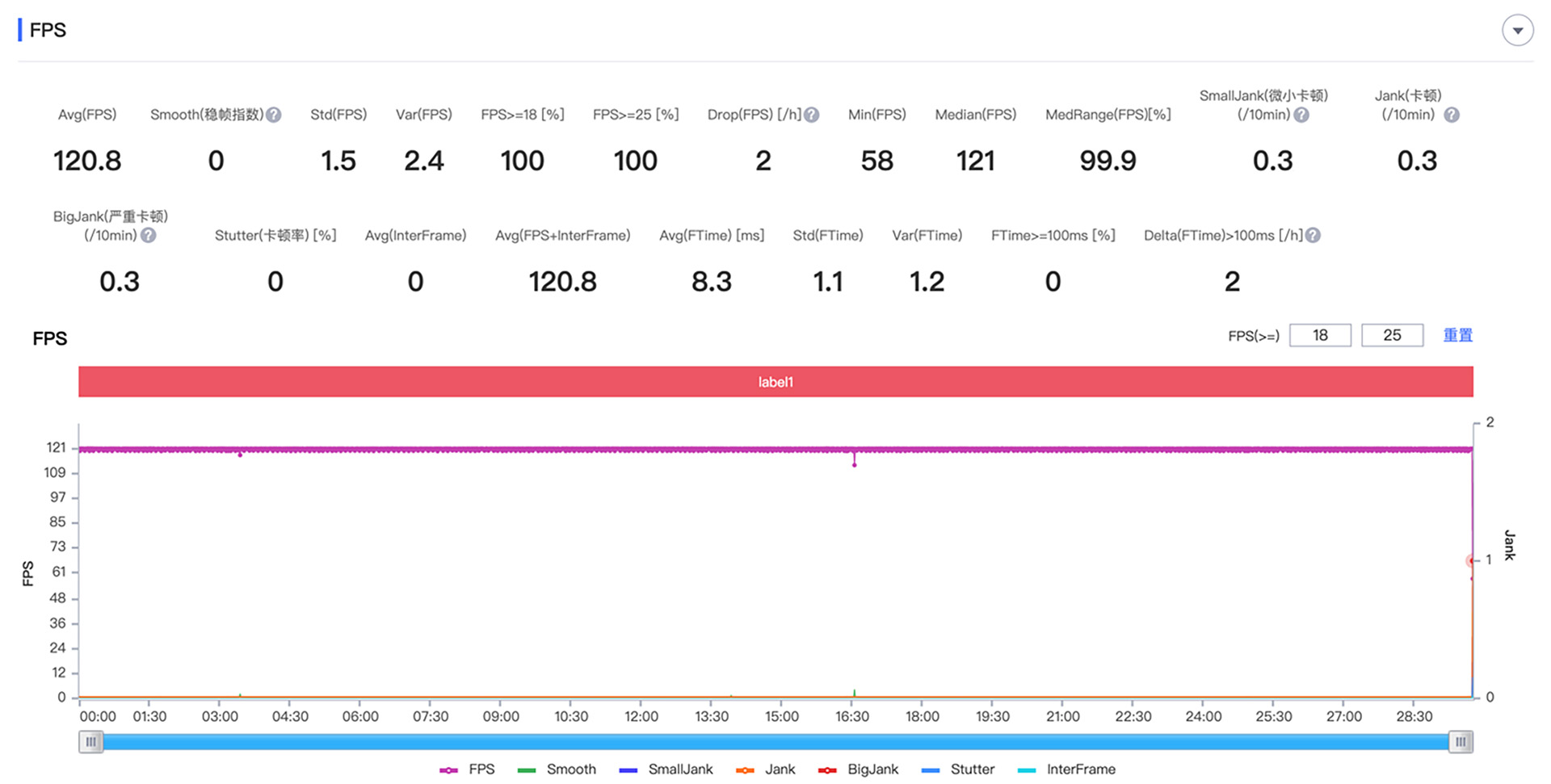The width and height of the screenshot is (1551, 784).
Task: Open help icon next to SmallJank(/10min)
Action: 1301,115
